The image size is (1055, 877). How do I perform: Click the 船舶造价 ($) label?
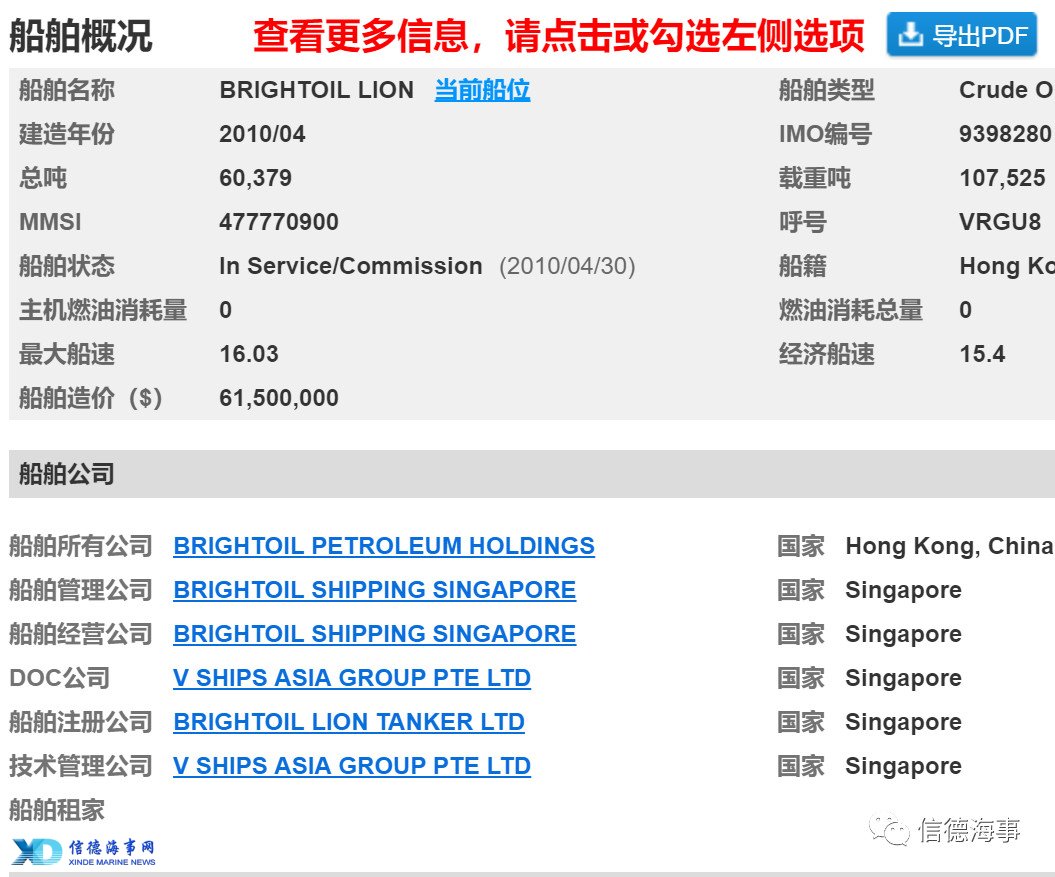[x=90, y=398]
